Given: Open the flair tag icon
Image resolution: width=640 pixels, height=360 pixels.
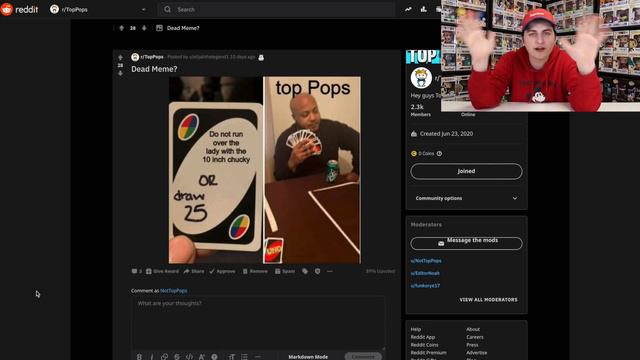Looking at the screenshot, I should (305, 271).
